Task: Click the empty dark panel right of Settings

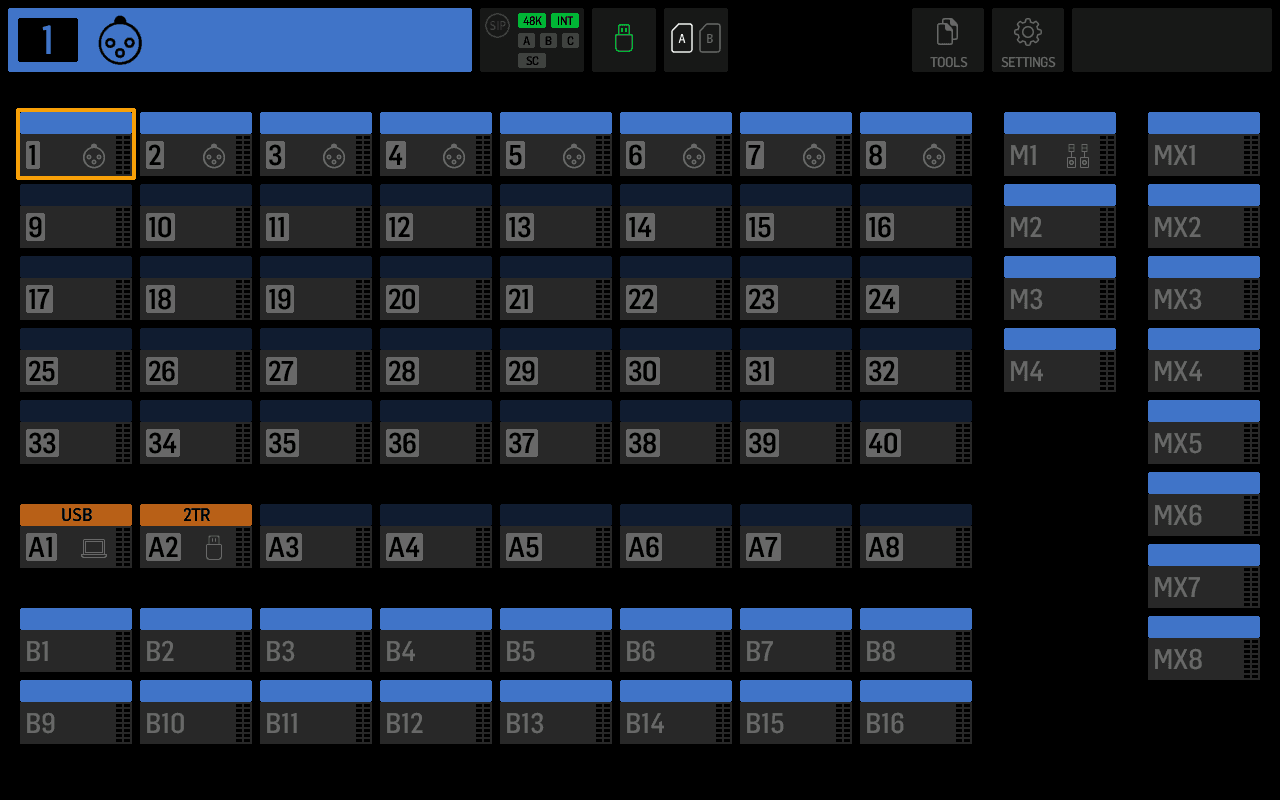Action: (1172, 40)
